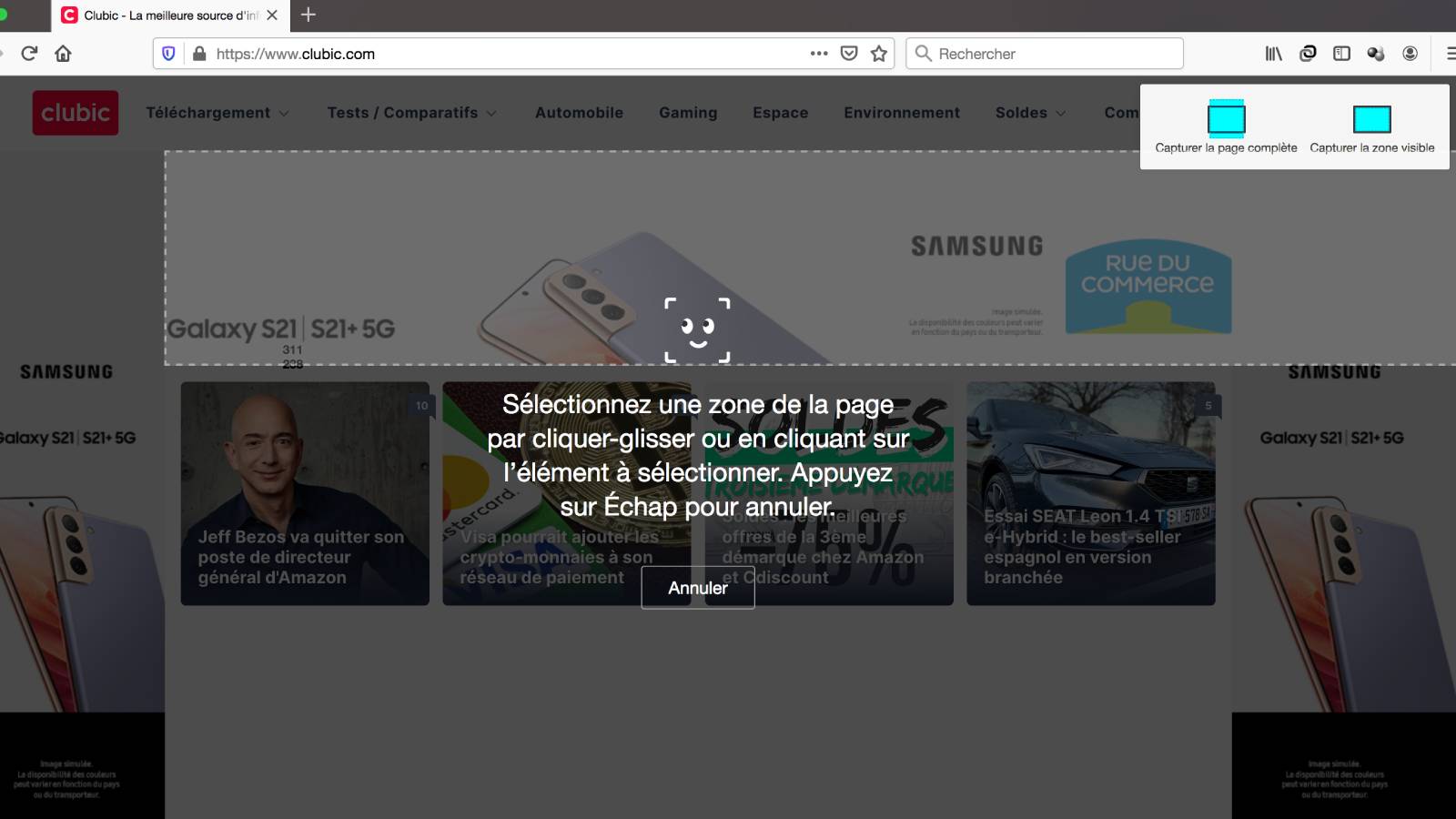
Task: Expand the Tests / Comparatifs dropdown
Action: [411, 113]
